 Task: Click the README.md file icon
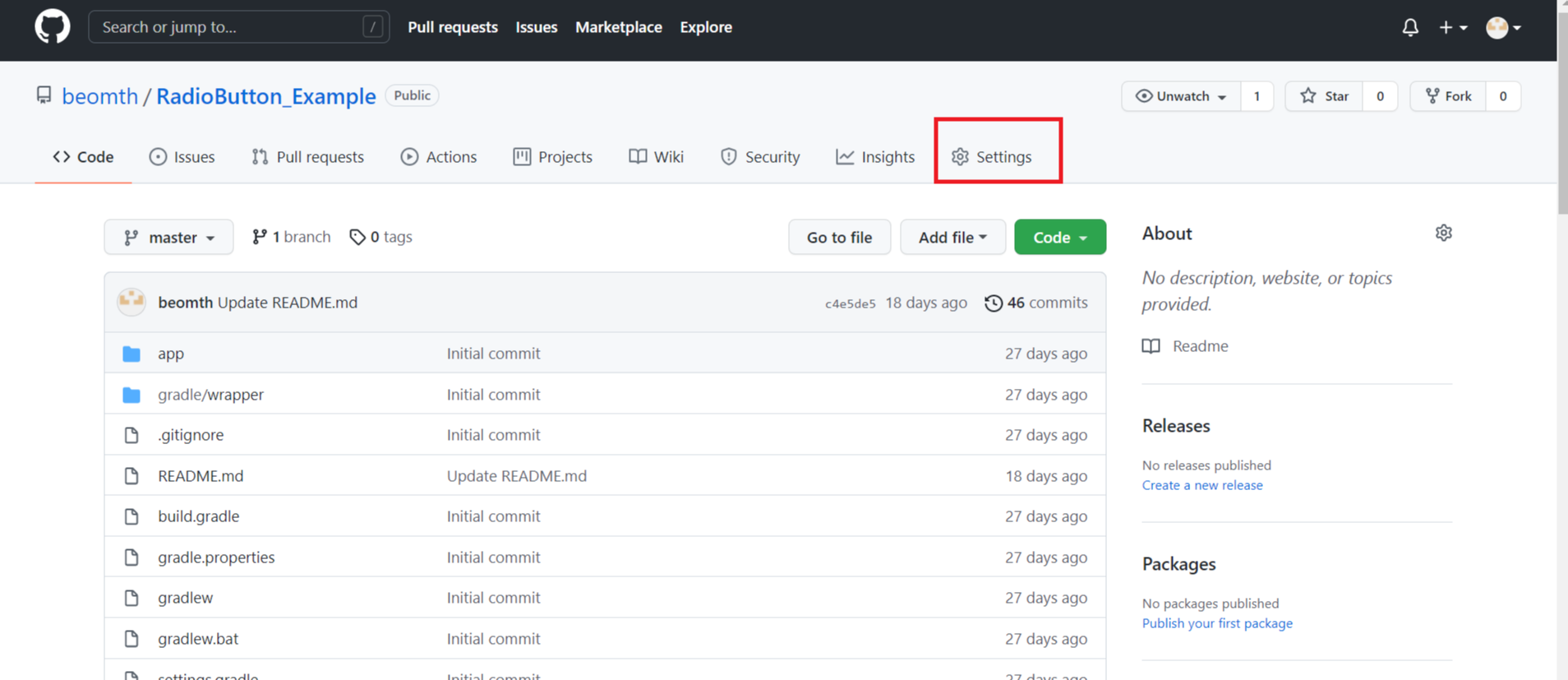point(131,476)
